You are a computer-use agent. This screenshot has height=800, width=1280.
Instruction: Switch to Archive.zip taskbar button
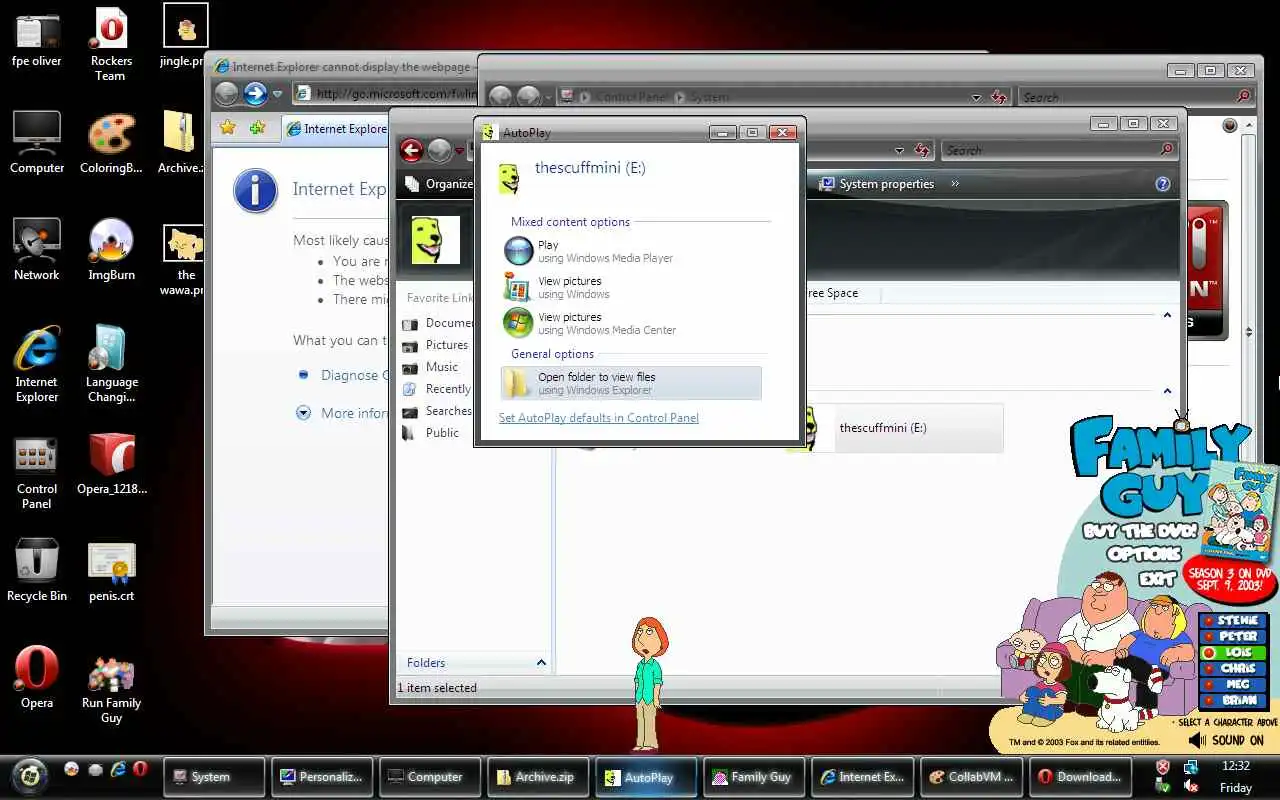[x=538, y=776]
